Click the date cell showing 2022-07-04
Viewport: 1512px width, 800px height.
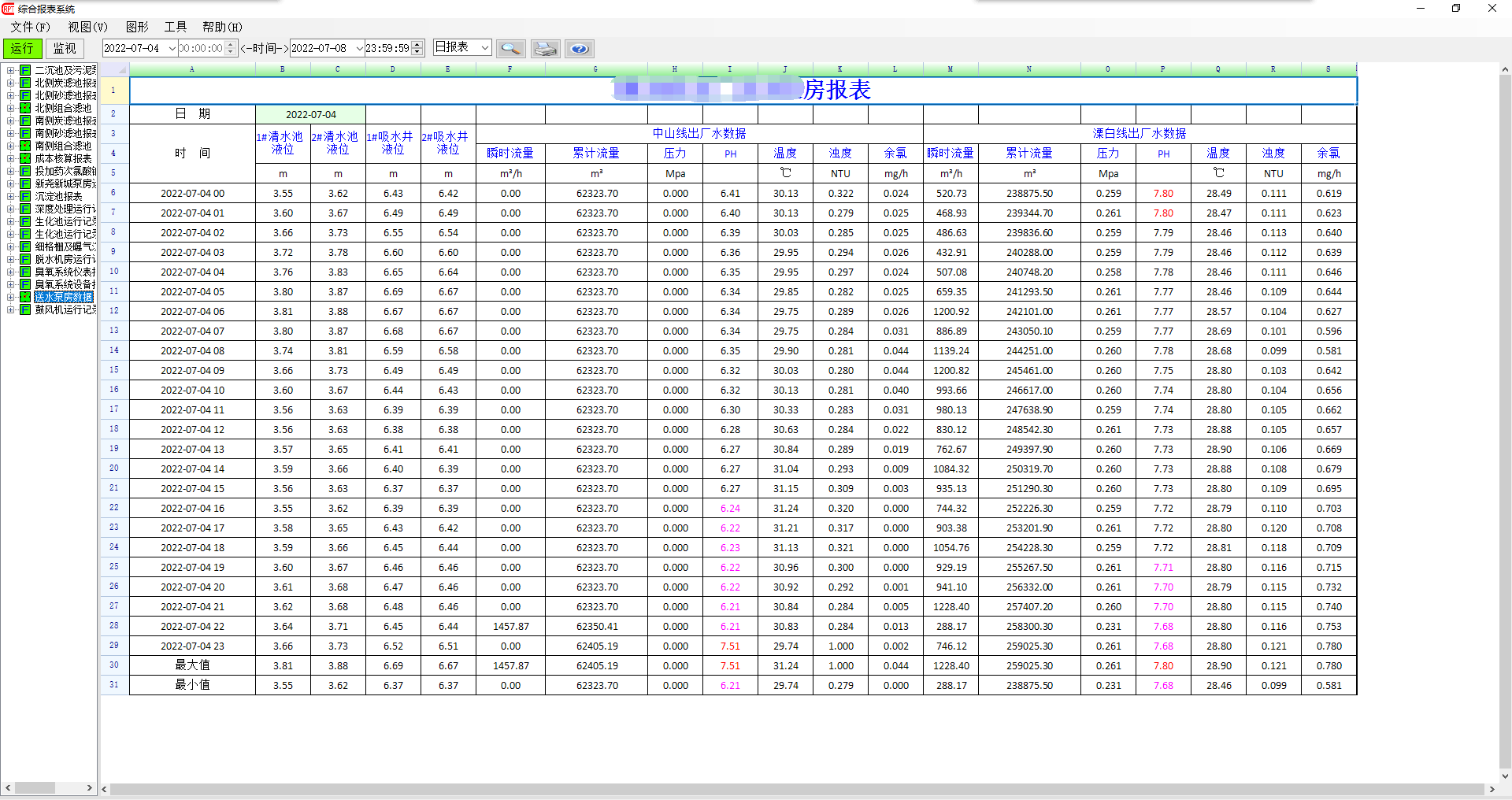coord(310,114)
